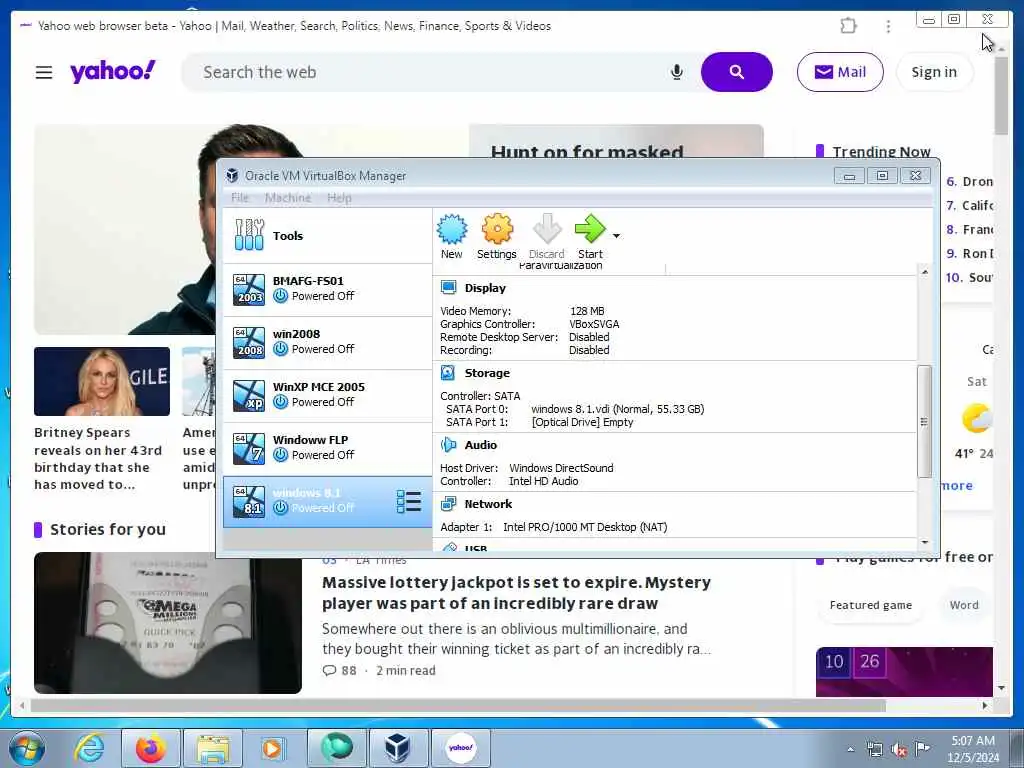Click the windows 8.1 OS icon
This screenshot has height=768, width=1024.
click(x=249, y=502)
